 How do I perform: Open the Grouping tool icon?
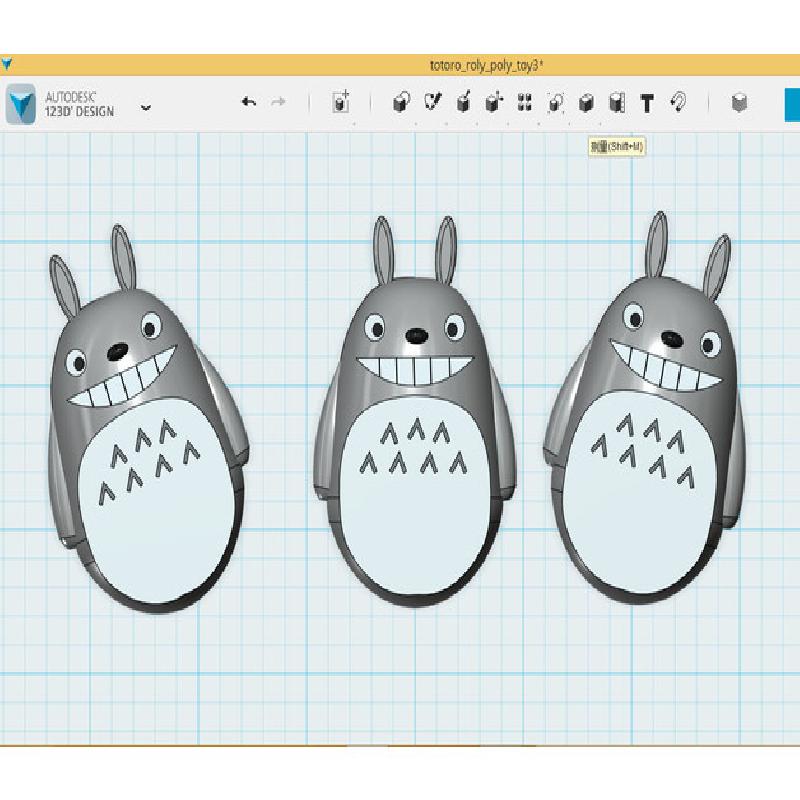tap(556, 102)
